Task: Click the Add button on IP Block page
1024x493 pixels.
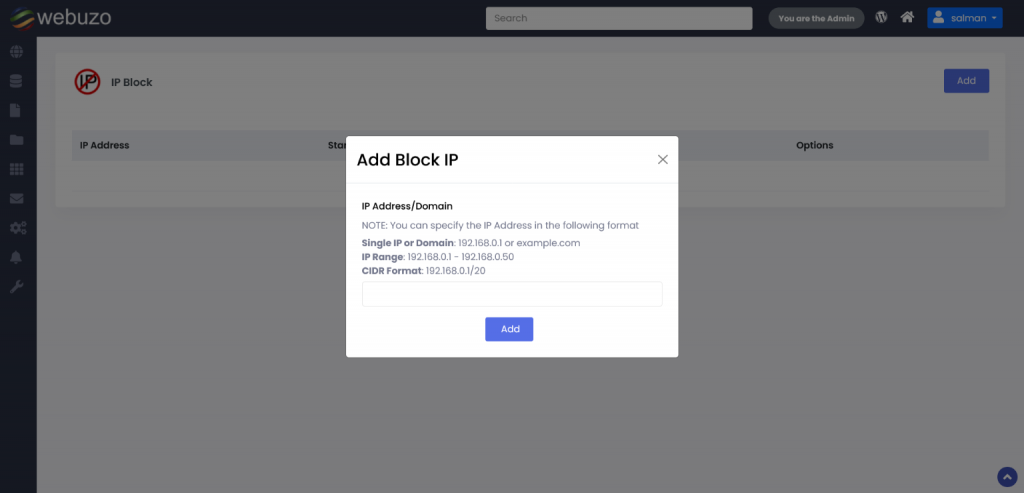Action: click(966, 81)
